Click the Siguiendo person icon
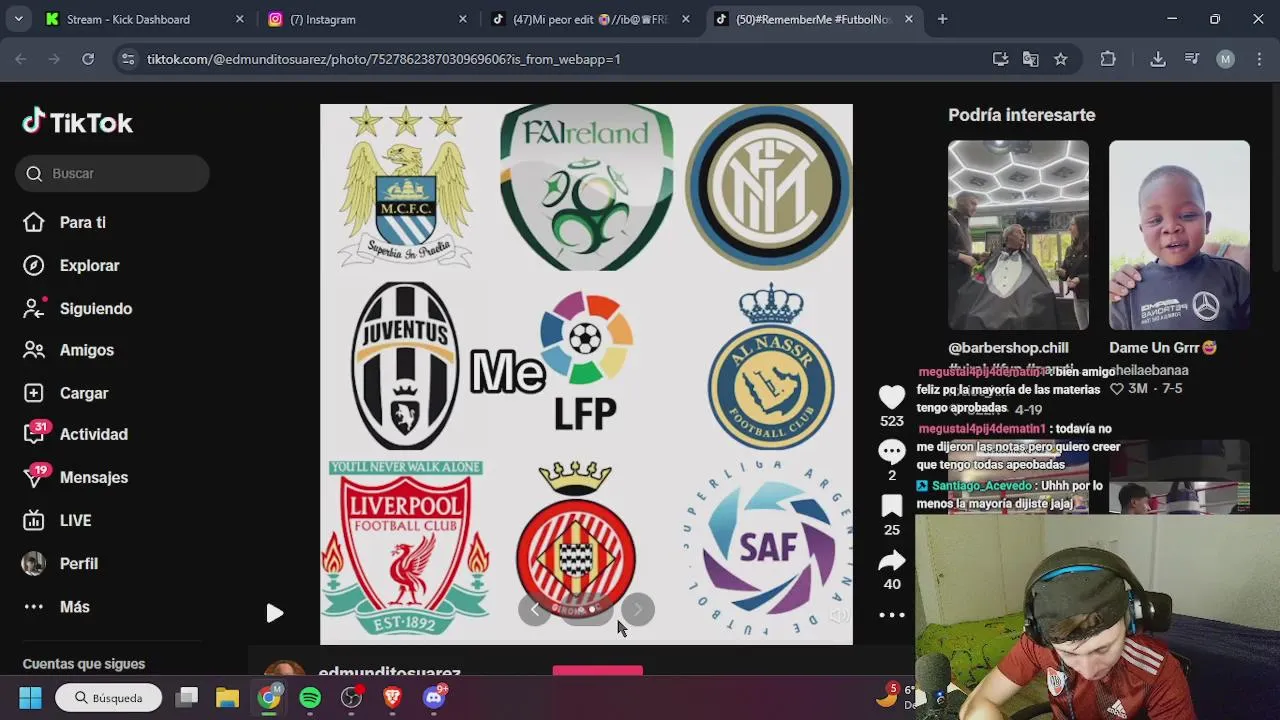This screenshot has width=1280, height=720. 34,308
